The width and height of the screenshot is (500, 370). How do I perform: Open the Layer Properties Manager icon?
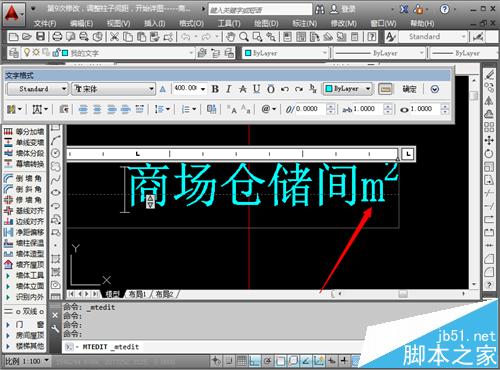pyautogui.click(x=13, y=53)
